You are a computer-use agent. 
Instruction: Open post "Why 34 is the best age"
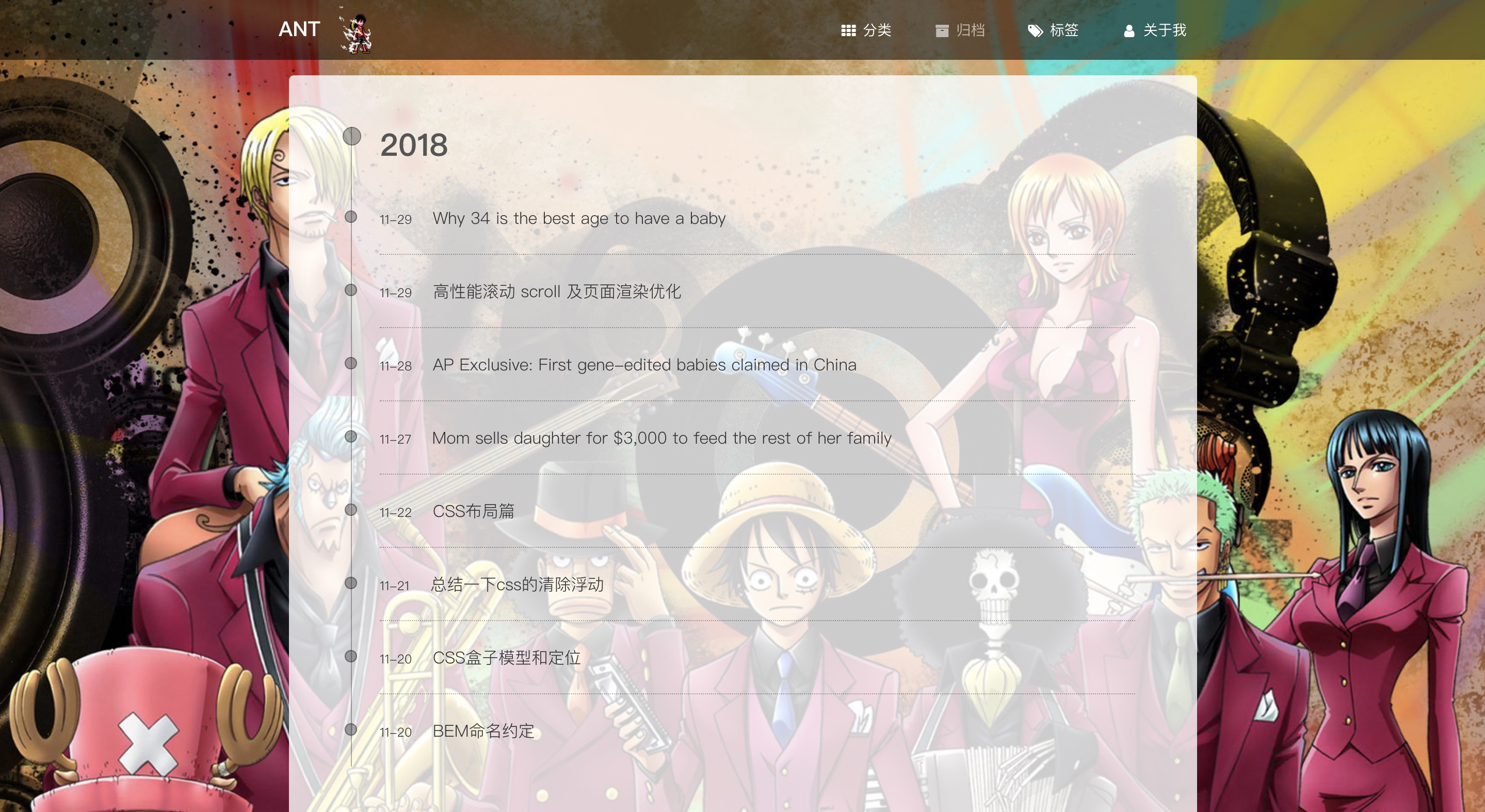tap(578, 218)
